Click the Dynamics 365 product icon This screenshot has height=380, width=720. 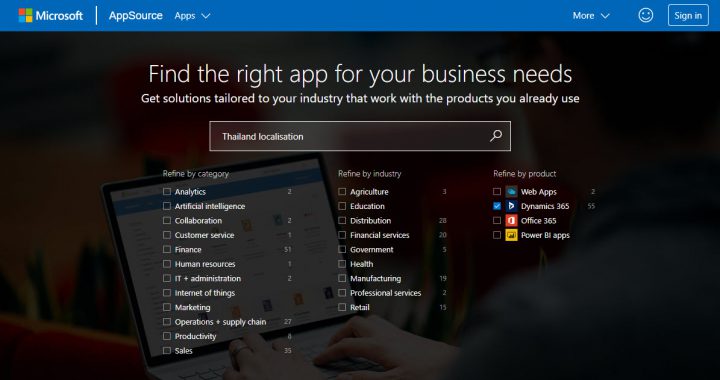tap(512, 206)
